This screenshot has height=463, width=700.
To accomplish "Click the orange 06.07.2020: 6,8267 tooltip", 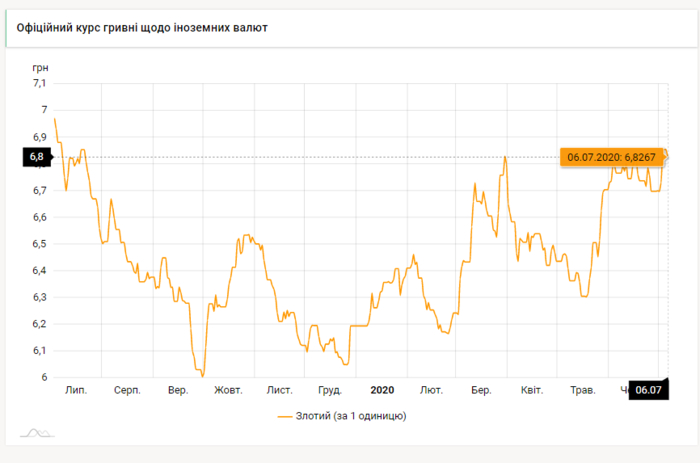I will click(610, 157).
